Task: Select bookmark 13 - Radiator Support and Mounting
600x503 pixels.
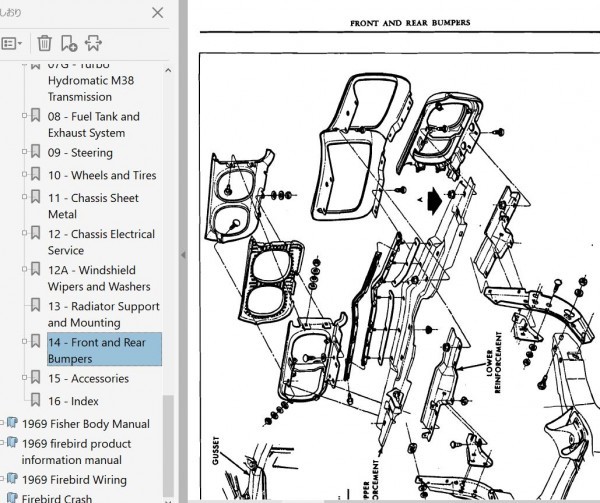Action: (x=104, y=314)
